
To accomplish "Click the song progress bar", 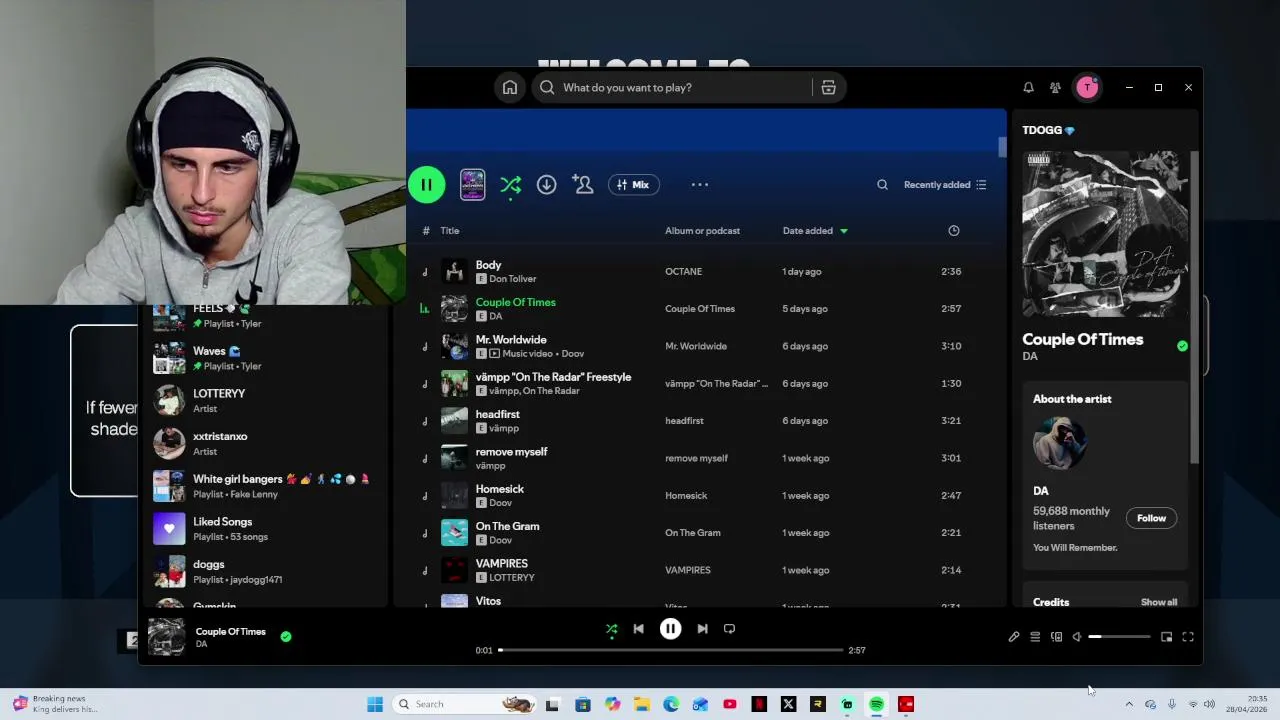I will tap(671, 650).
